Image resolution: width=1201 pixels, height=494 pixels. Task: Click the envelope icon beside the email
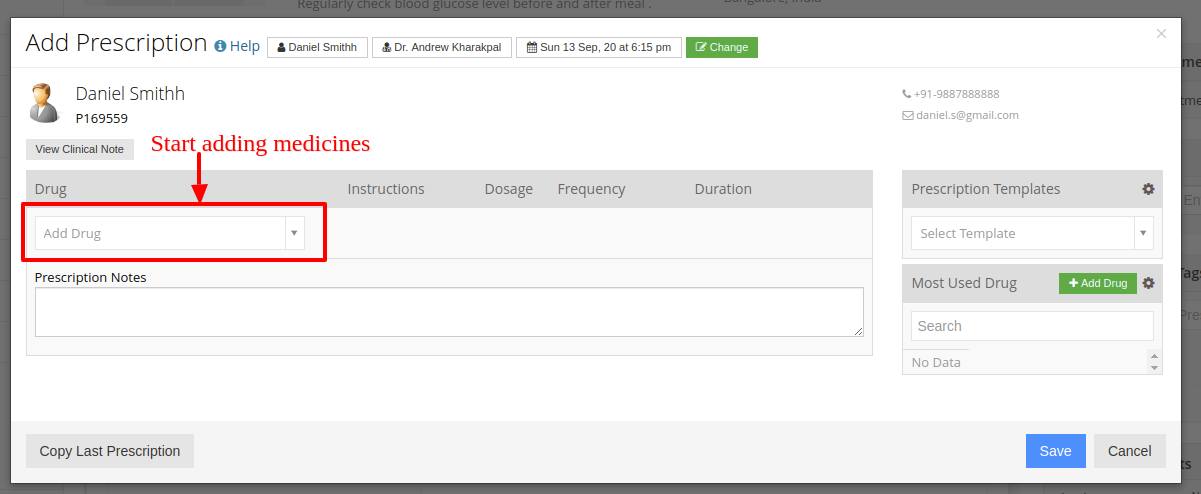tap(907, 115)
